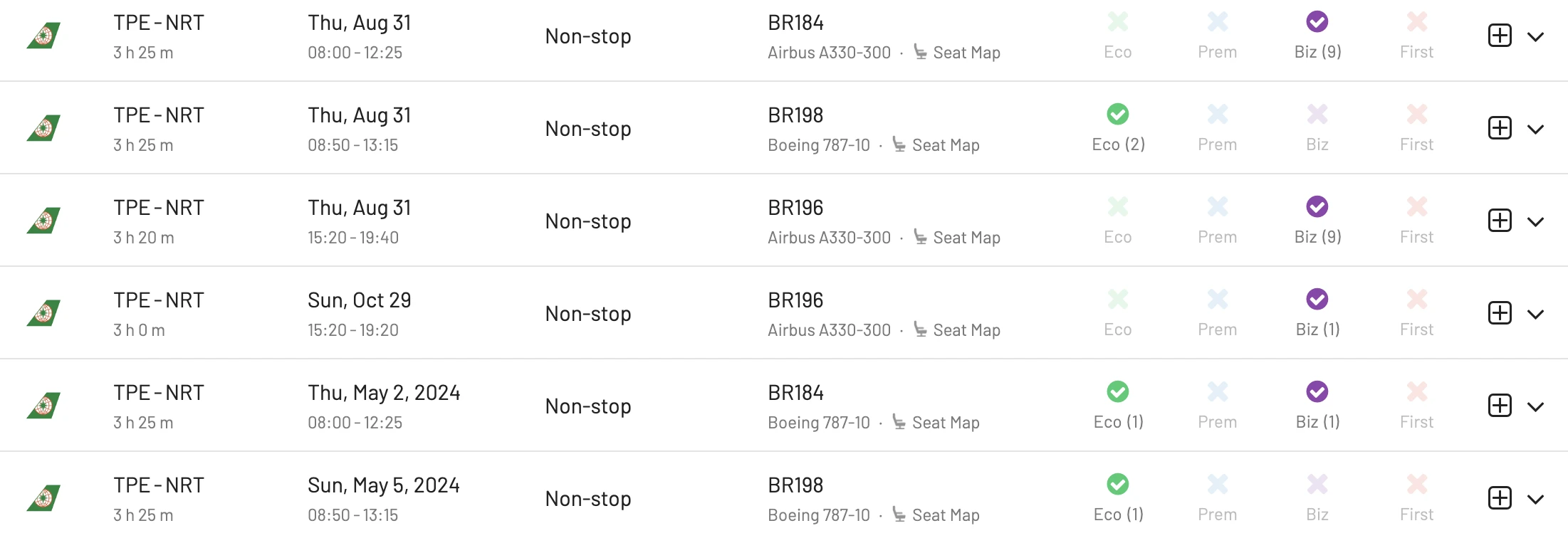Click the plus icon for BR184 Aug 31

click(1500, 36)
